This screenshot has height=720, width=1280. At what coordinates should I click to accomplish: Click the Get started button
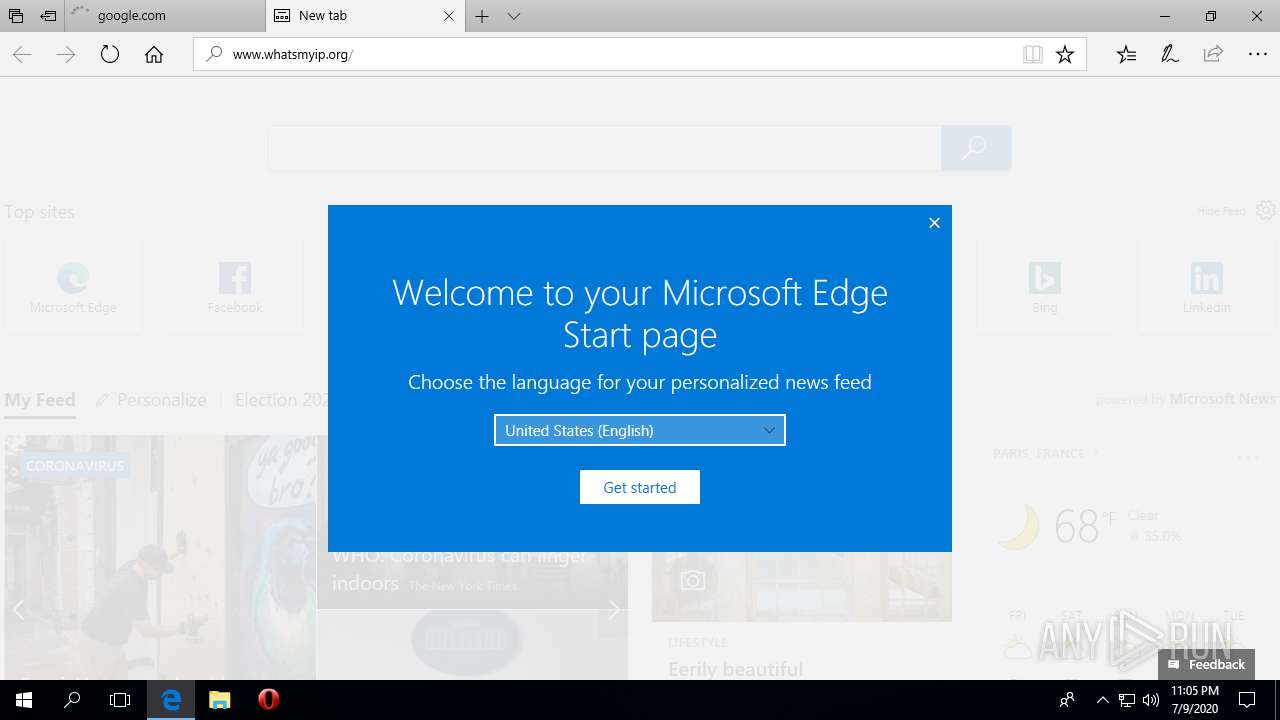(x=640, y=487)
